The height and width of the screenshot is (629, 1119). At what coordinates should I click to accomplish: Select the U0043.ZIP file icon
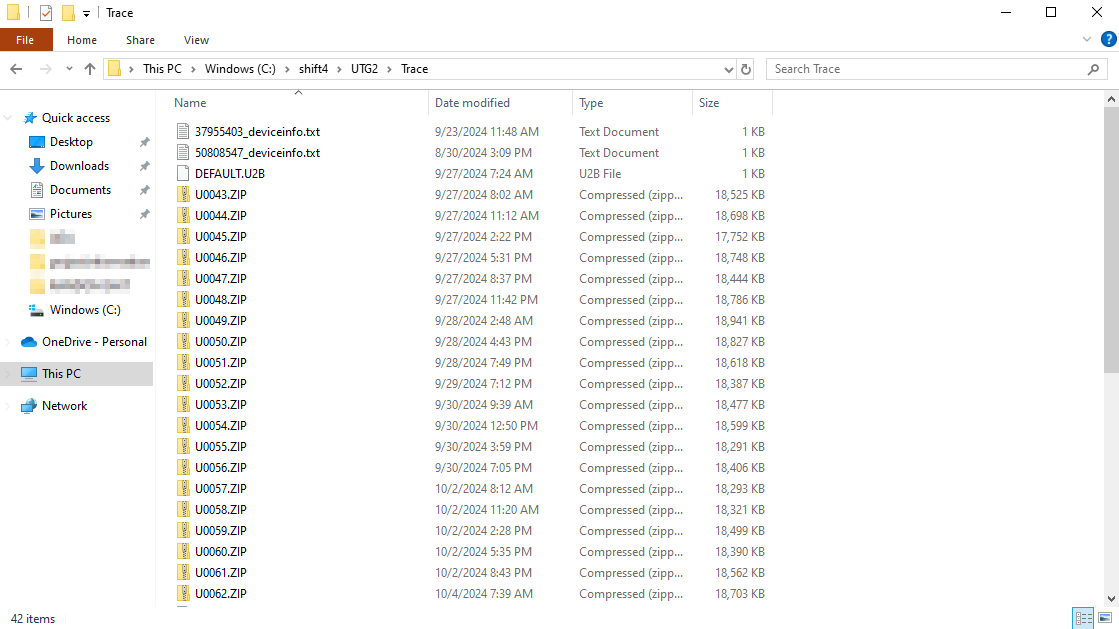click(183, 195)
